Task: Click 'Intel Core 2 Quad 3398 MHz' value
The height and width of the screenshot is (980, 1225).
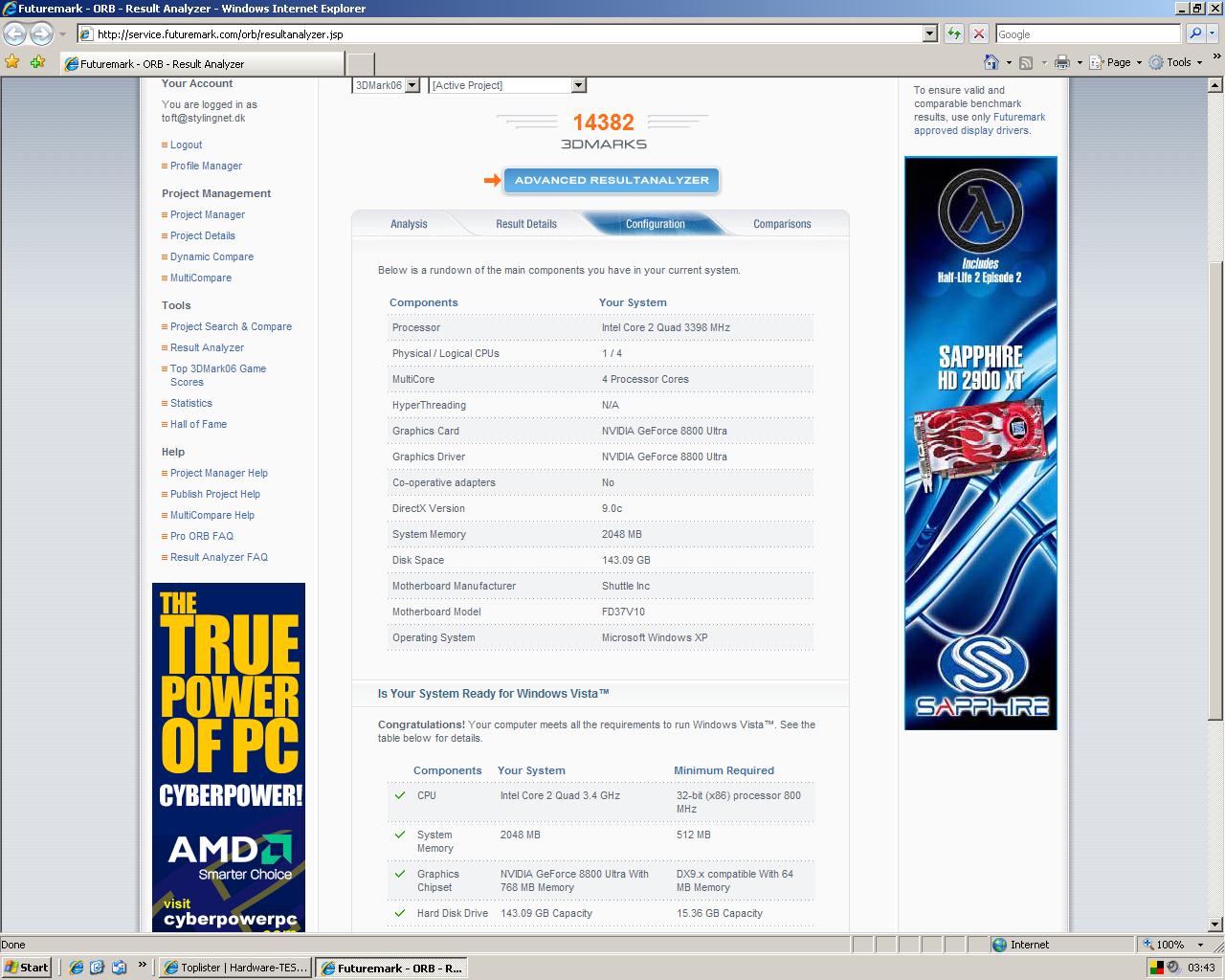Action: coord(665,327)
